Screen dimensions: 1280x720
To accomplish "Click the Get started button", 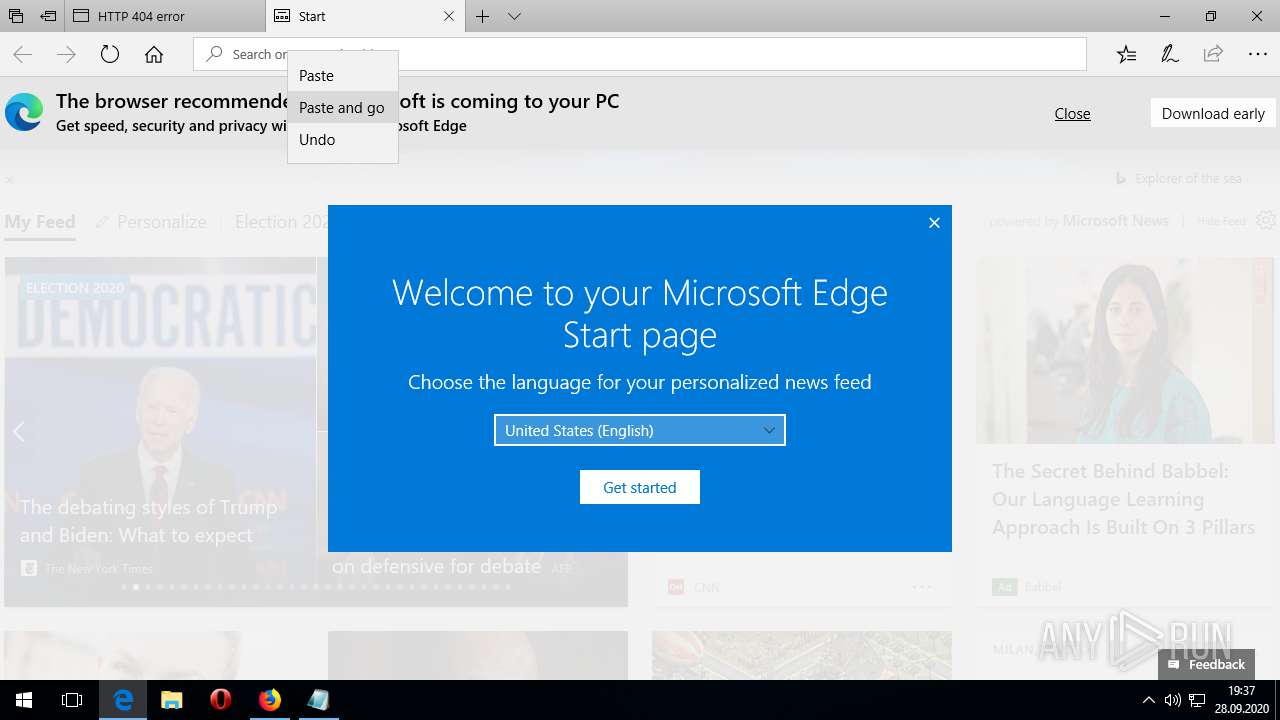I will (x=640, y=487).
